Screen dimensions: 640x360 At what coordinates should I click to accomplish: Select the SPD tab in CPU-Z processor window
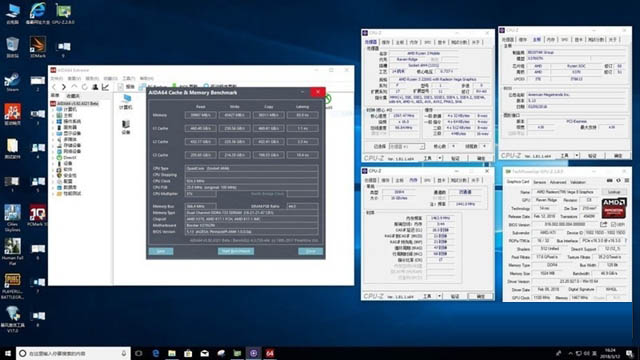(x=427, y=42)
